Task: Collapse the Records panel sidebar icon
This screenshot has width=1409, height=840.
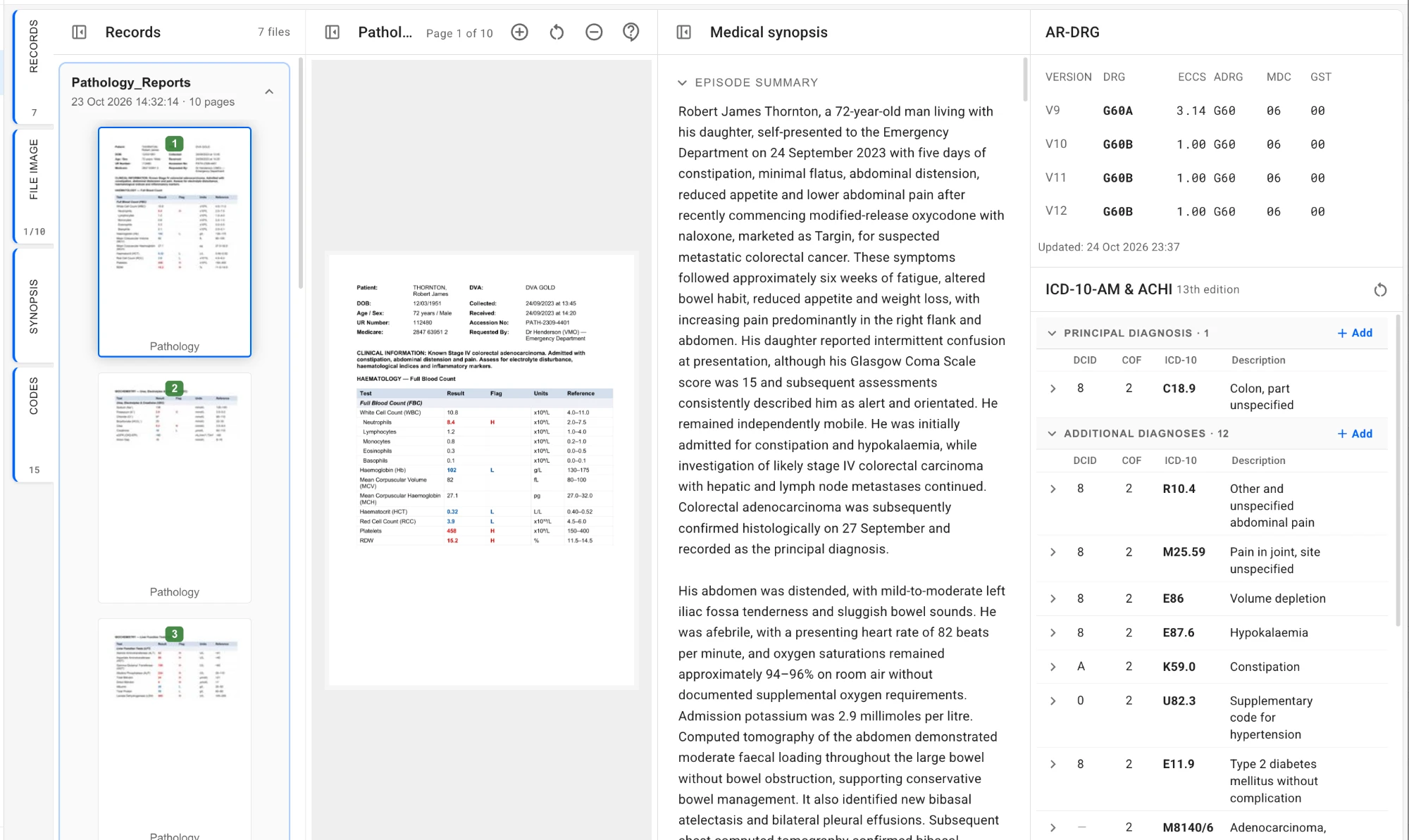Action: tap(80, 32)
